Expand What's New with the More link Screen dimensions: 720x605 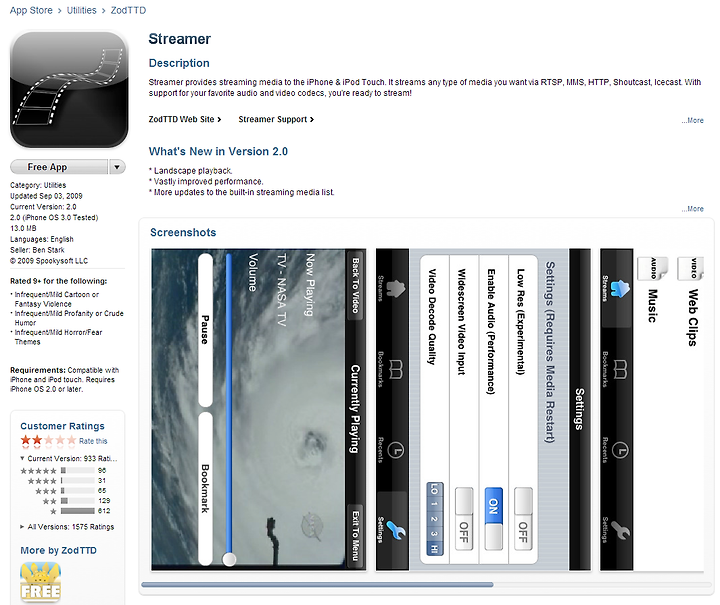(692, 208)
